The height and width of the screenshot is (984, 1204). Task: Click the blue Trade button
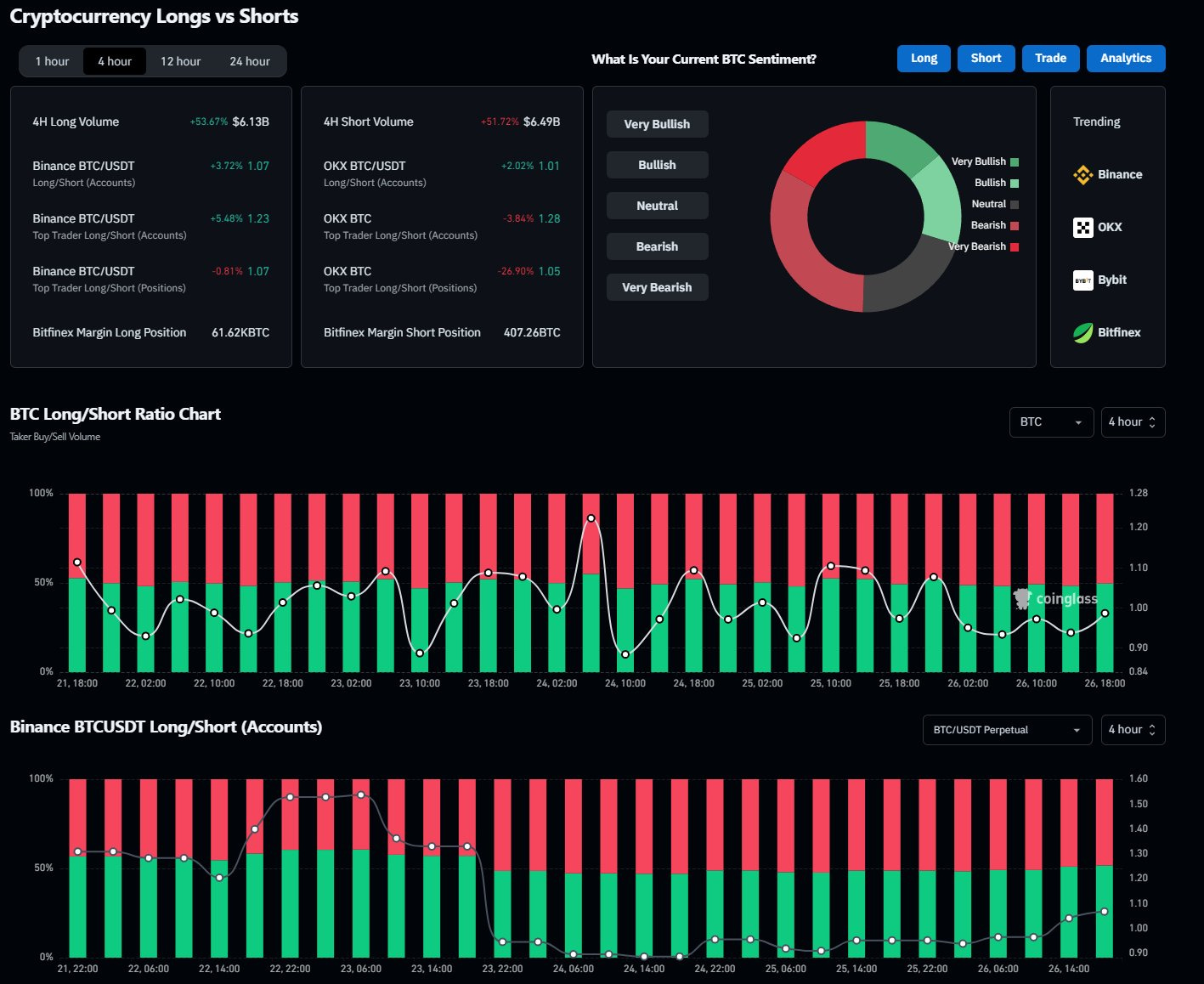(1050, 59)
